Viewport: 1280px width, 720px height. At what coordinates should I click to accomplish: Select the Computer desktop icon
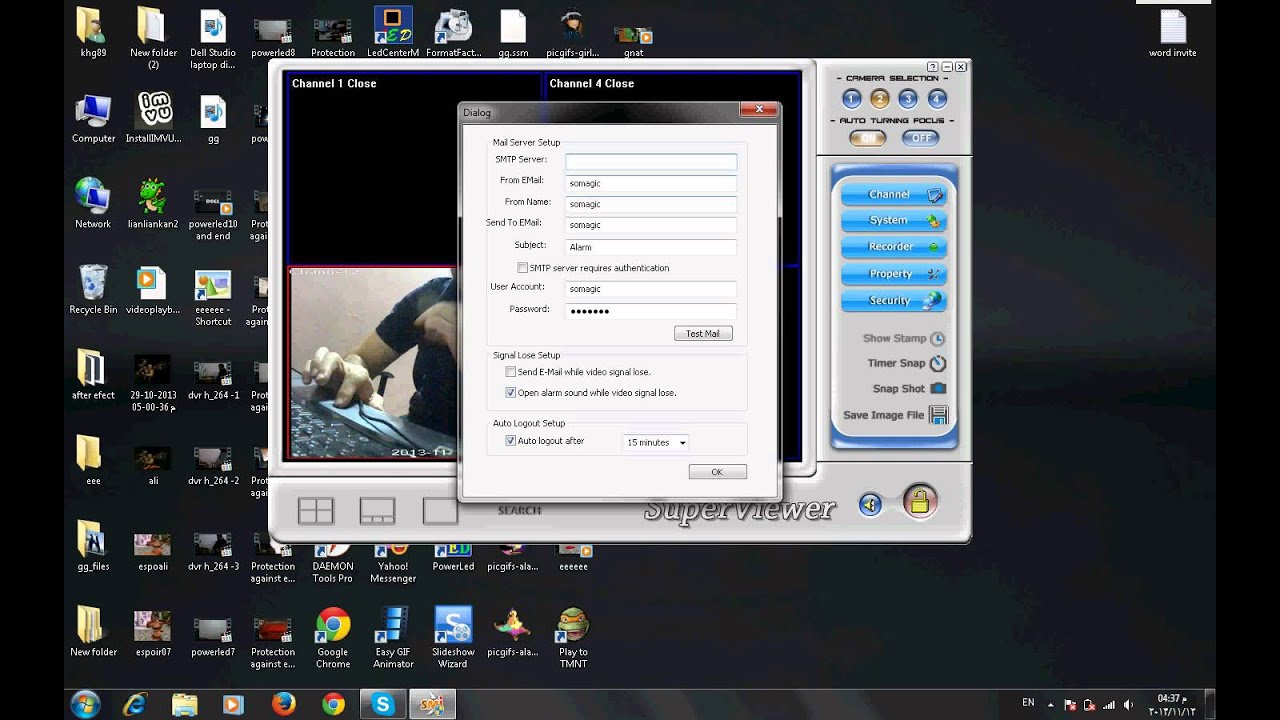[x=93, y=119]
